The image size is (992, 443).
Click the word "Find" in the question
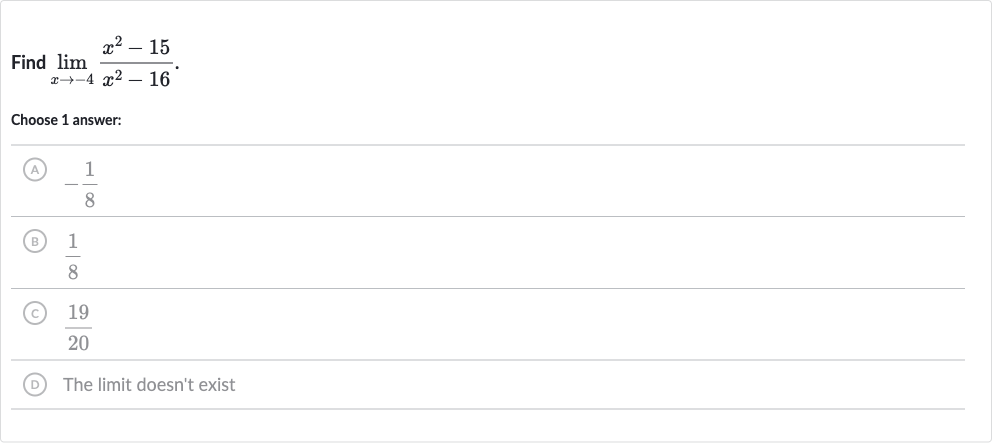[x=28, y=63]
